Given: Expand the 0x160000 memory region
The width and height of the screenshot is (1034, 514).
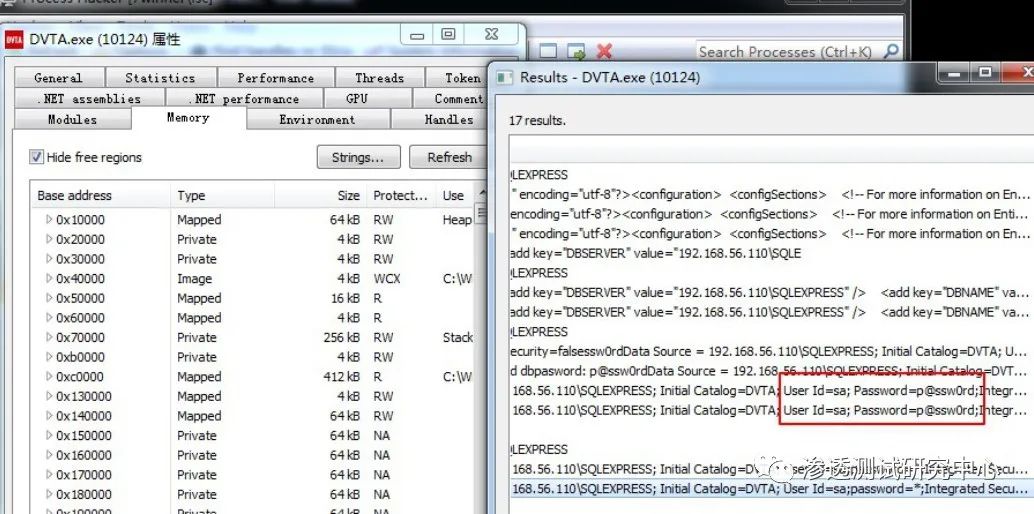Looking at the screenshot, I should tap(49, 455).
